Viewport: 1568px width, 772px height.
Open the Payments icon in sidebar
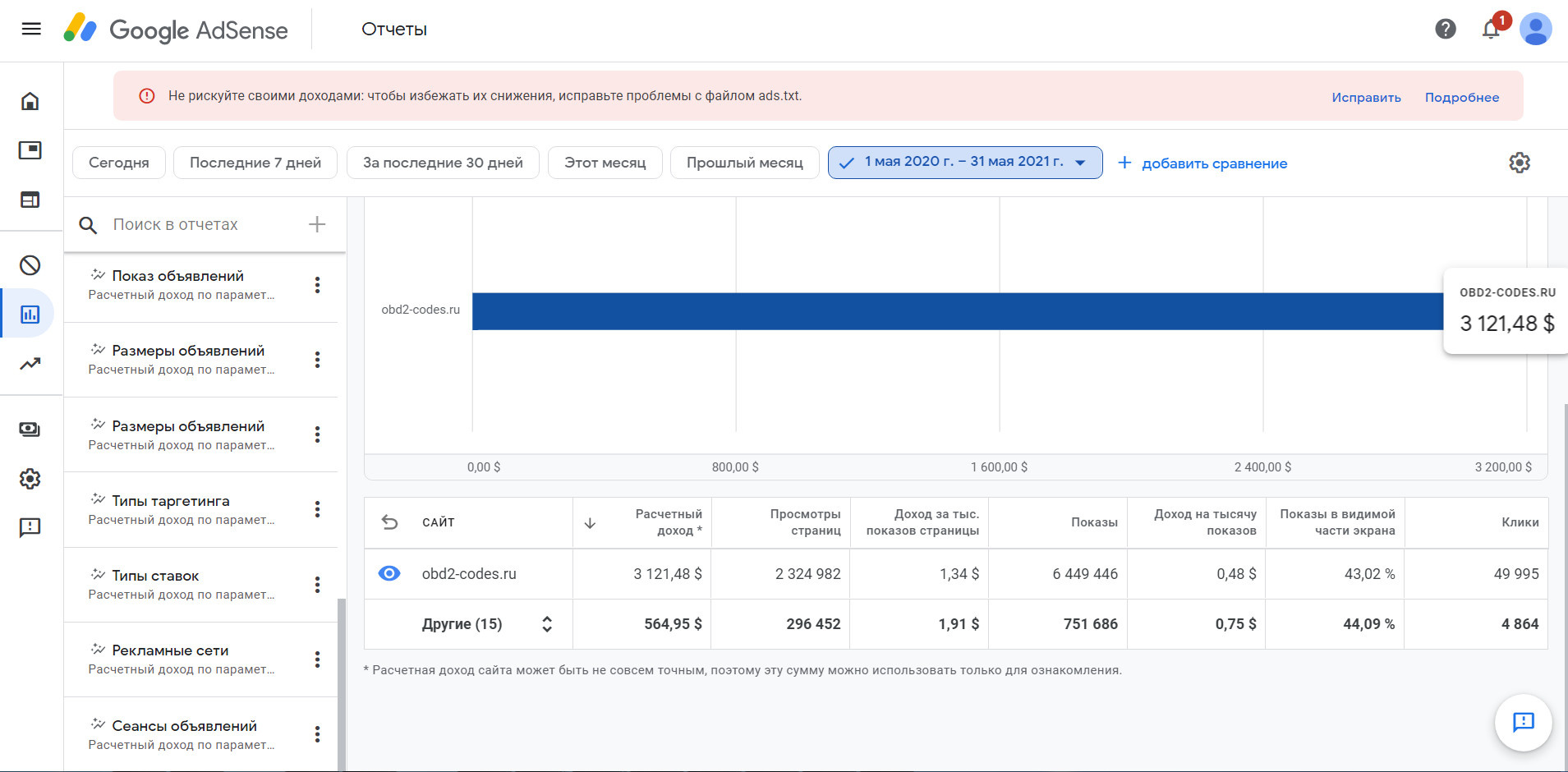pyautogui.click(x=30, y=430)
